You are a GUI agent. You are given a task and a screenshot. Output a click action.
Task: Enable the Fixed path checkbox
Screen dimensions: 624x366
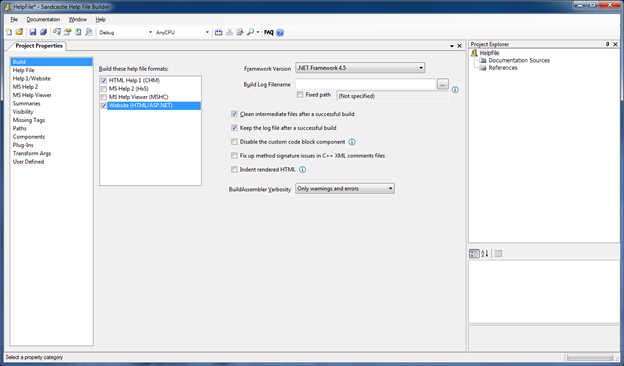tap(300, 95)
